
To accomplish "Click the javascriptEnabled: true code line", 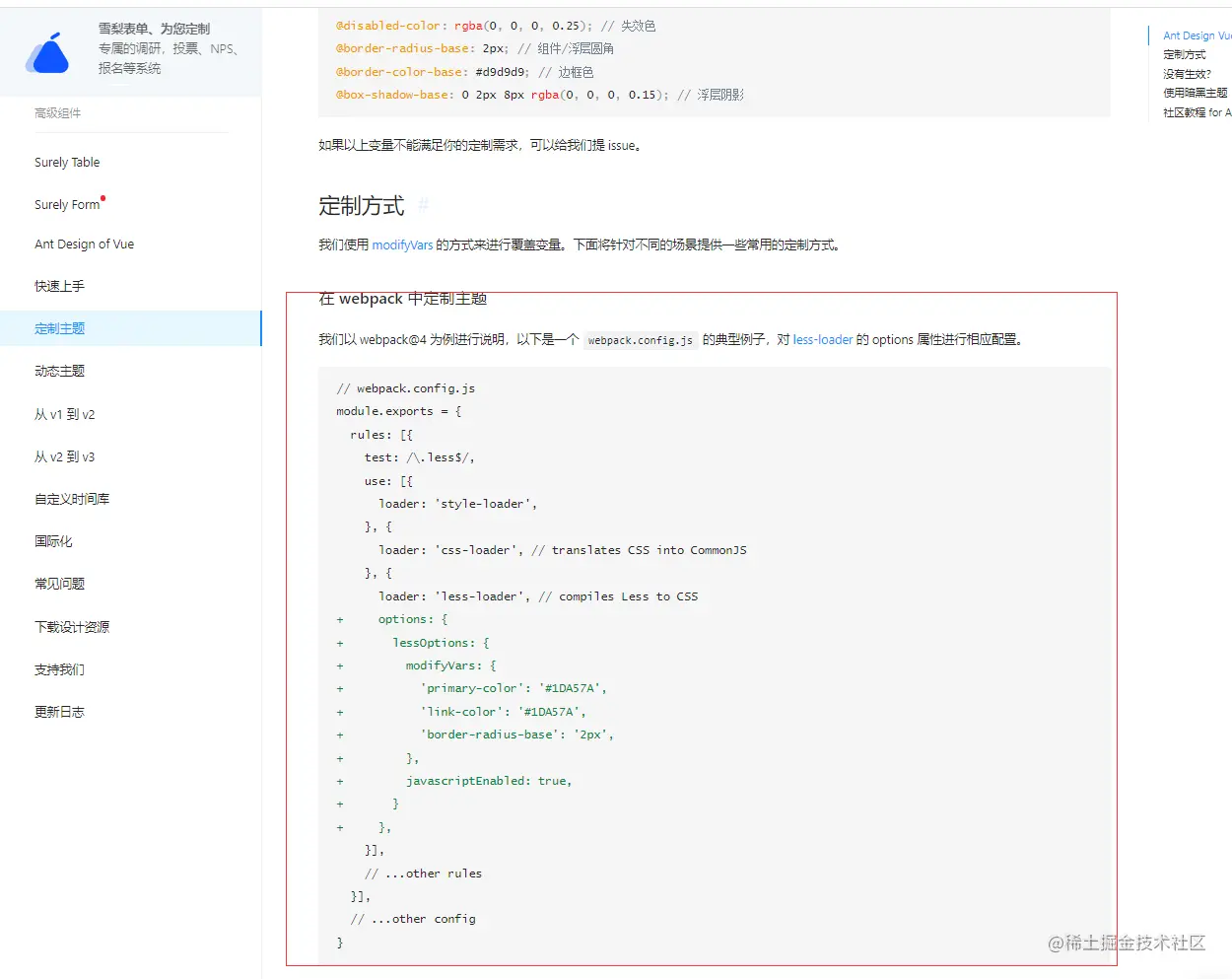I will 489,781.
